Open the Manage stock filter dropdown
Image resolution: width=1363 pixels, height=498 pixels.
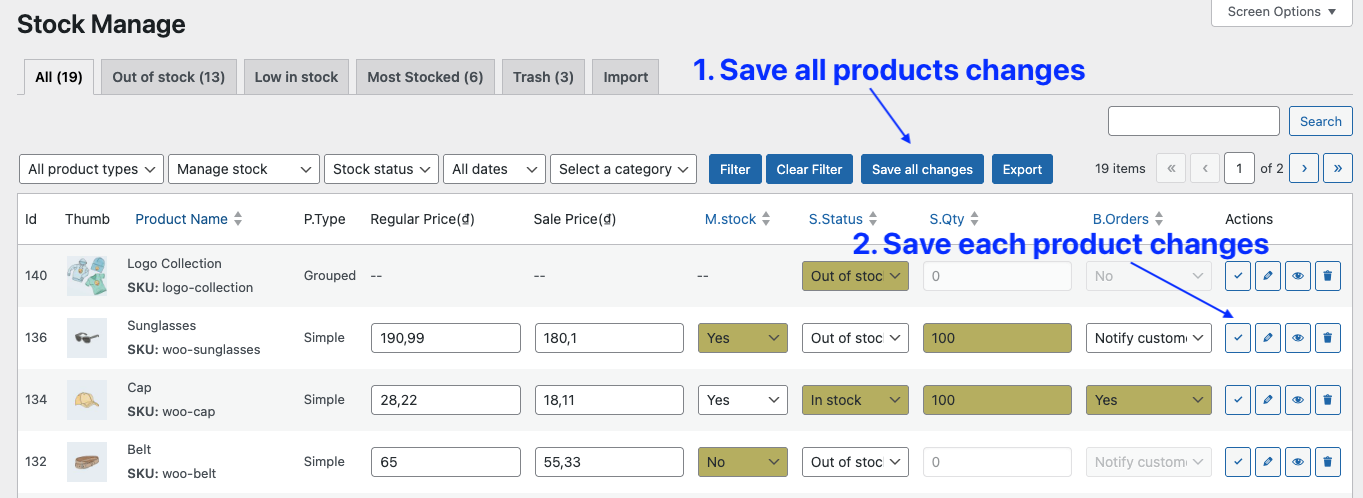coord(244,169)
